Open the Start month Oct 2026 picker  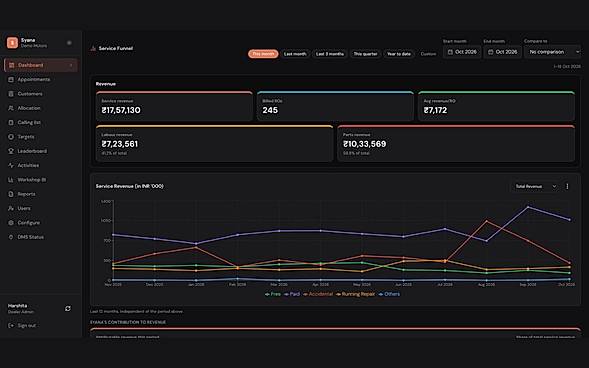(462, 52)
